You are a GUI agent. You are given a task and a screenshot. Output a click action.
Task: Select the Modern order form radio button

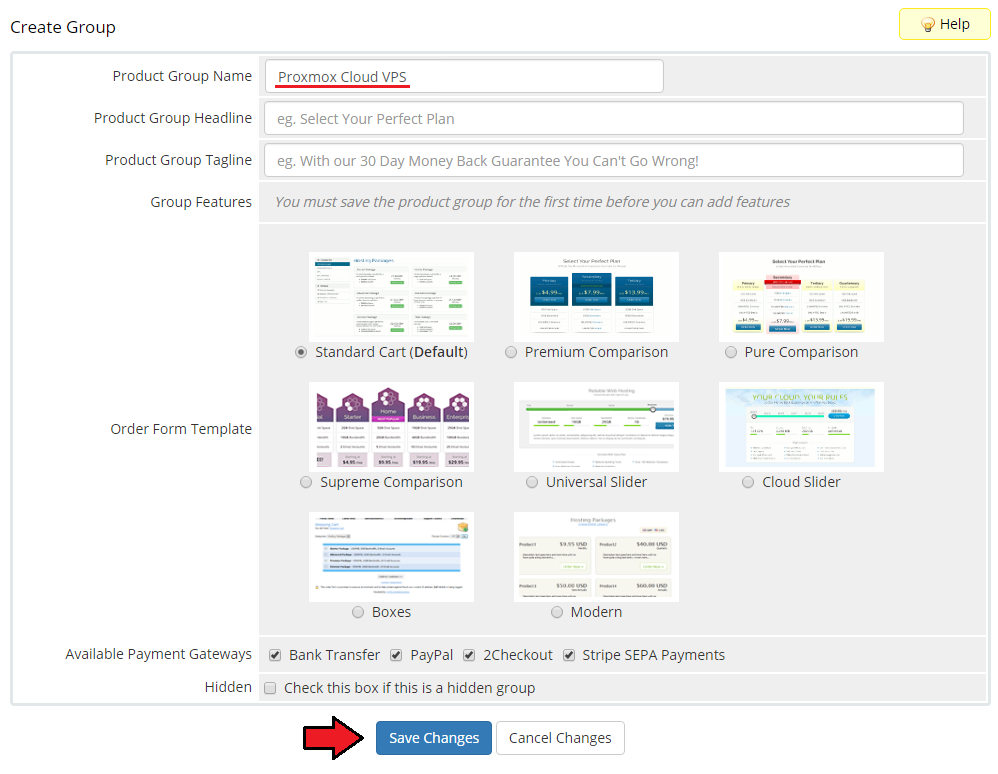557,612
